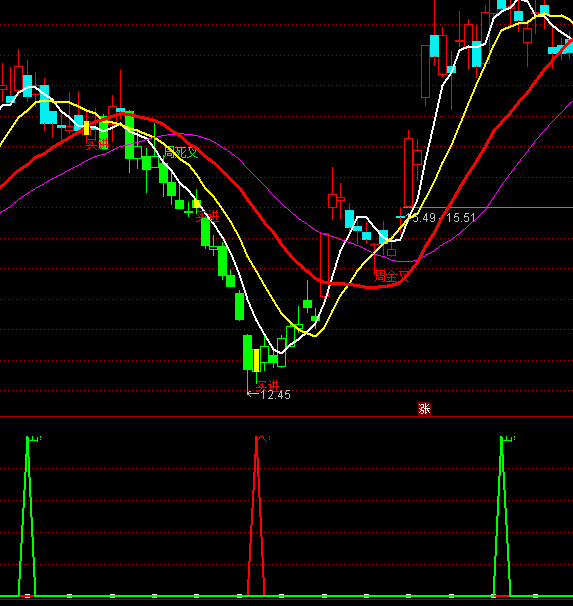573x606 pixels.
Task: Select the green cross doji candlestick
Action: tap(189, 212)
